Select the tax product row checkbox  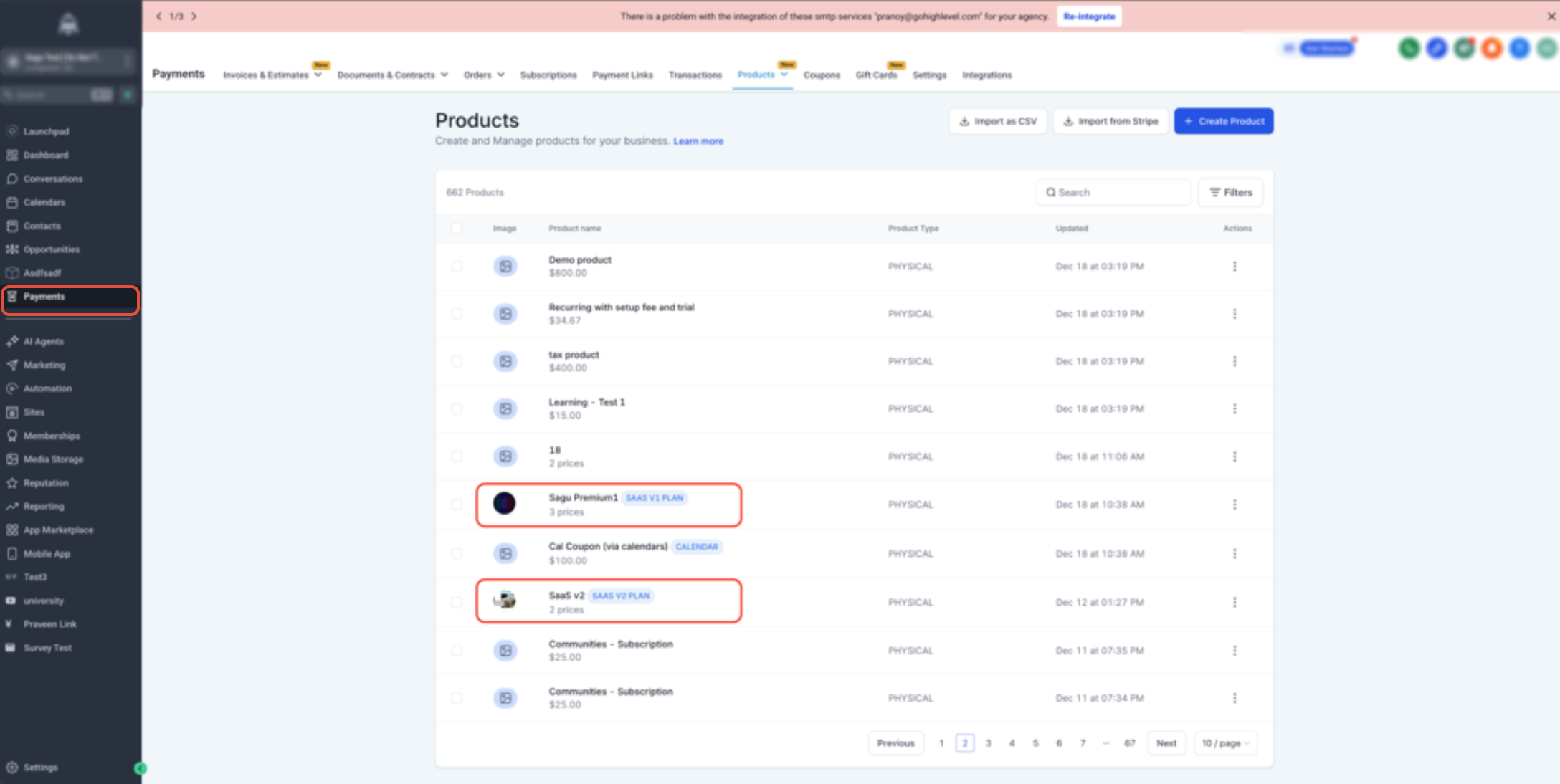457,361
